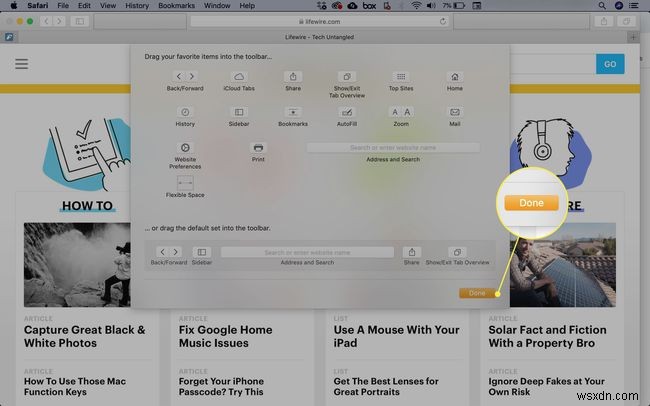650x406 pixels.
Task: Click the pinned tab icon at left
Action: (9, 37)
